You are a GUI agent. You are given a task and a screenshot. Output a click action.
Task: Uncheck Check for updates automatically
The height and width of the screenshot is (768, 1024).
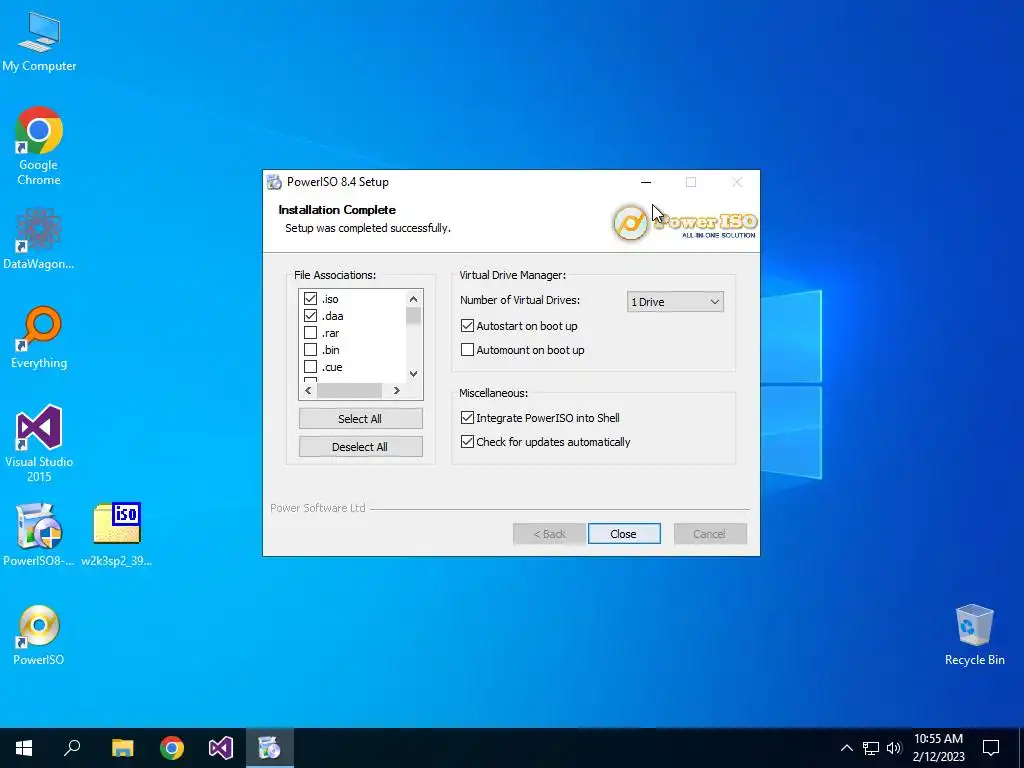467,442
